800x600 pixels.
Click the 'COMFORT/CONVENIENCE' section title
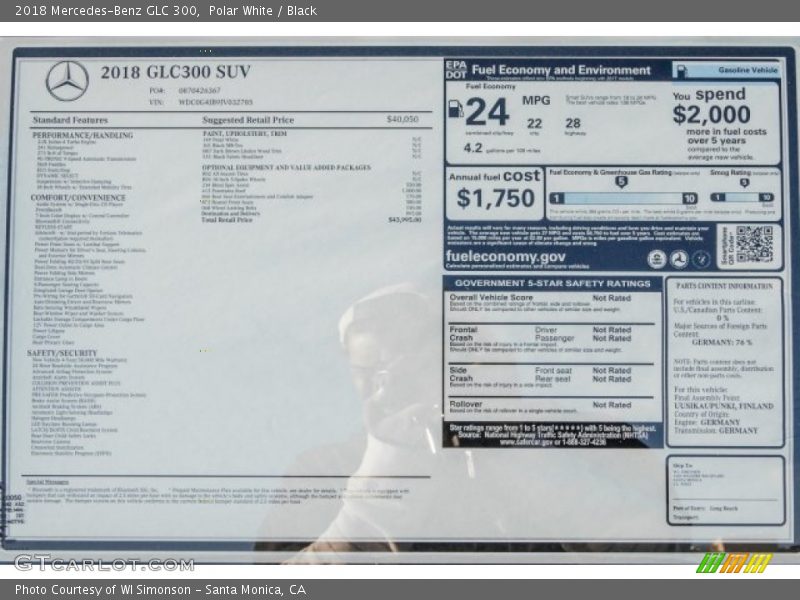pyautogui.click(x=78, y=197)
